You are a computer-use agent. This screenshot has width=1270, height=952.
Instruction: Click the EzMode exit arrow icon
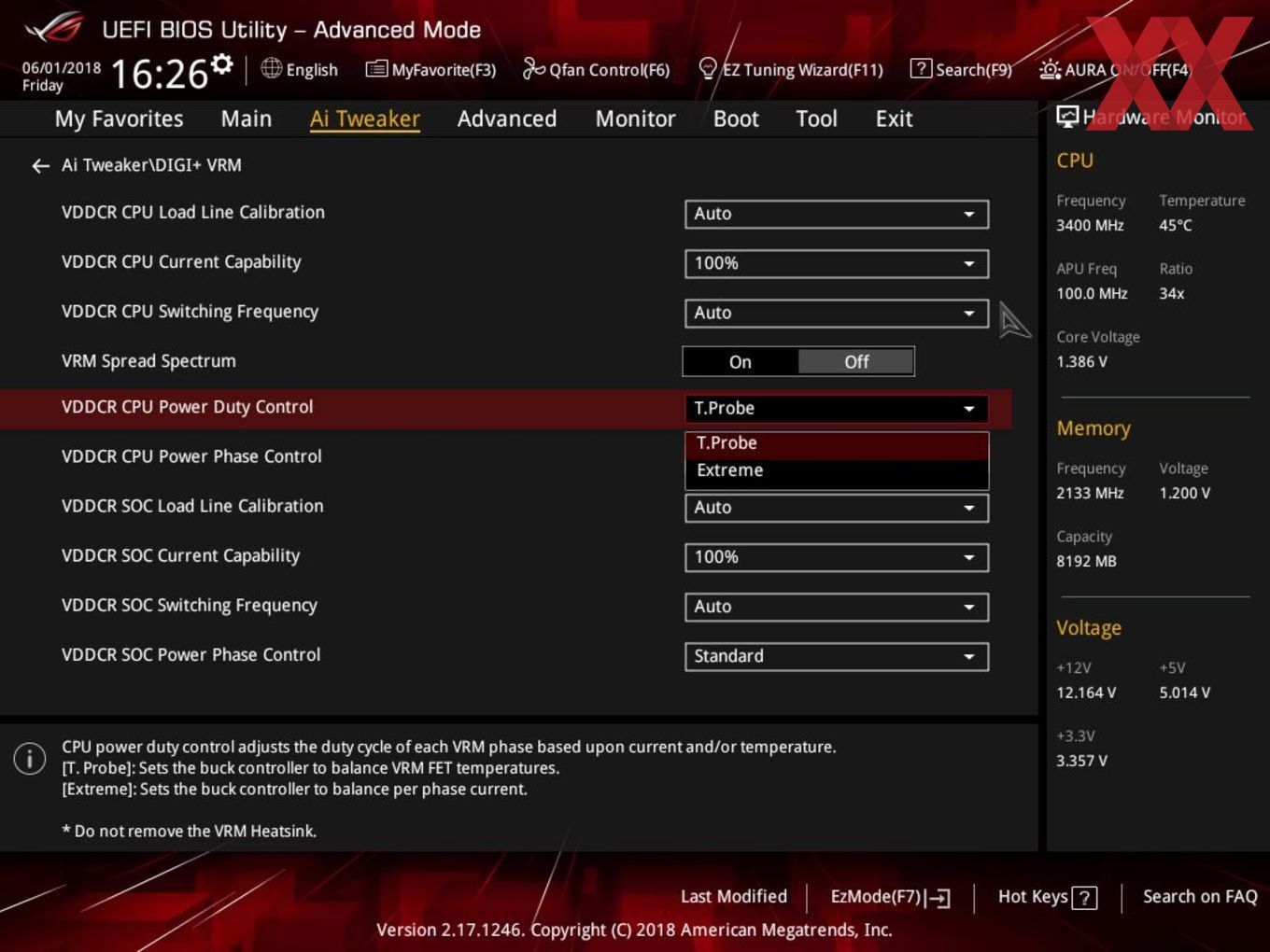pos(939,898)
